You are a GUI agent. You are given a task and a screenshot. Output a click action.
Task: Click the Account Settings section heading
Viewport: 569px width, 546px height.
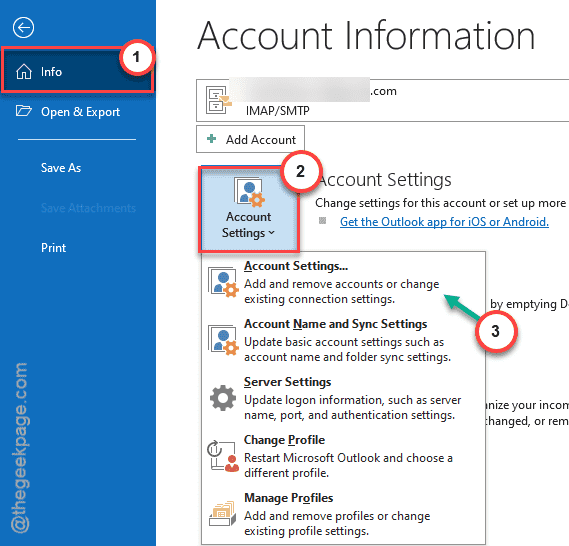[385, 180]
